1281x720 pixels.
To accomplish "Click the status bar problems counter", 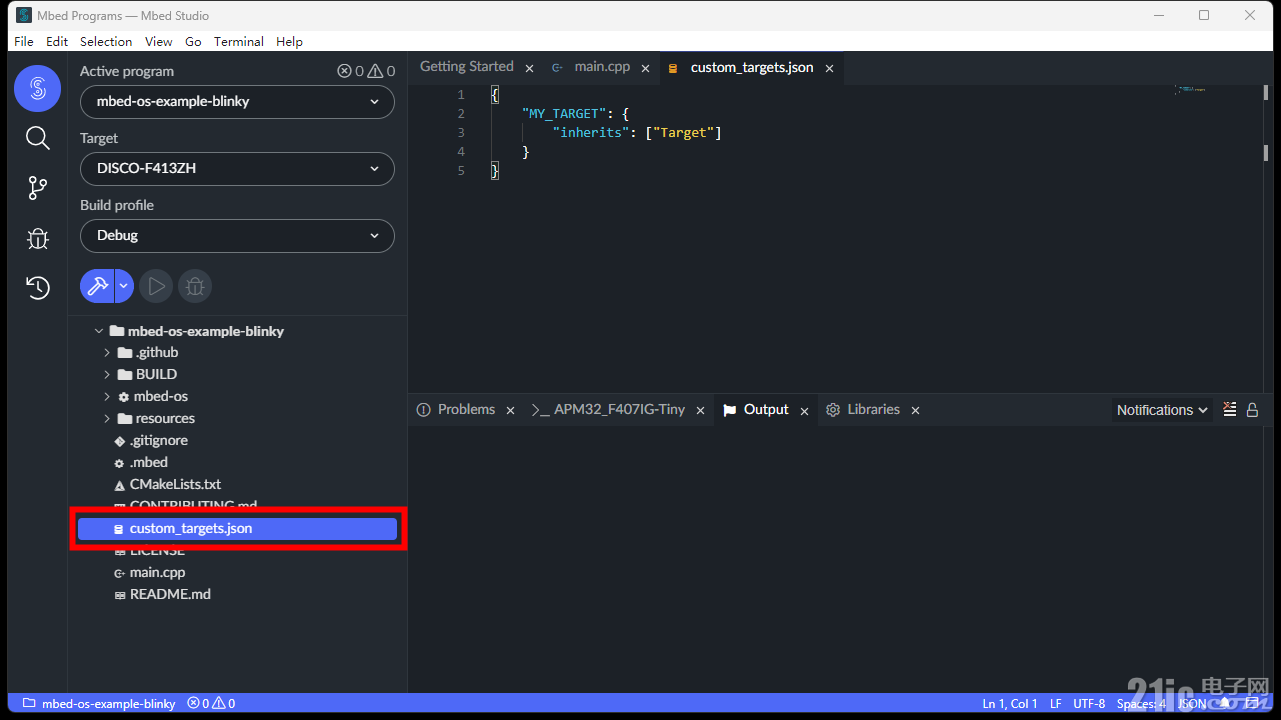I will pyautogui.click(x=211, y=703).
